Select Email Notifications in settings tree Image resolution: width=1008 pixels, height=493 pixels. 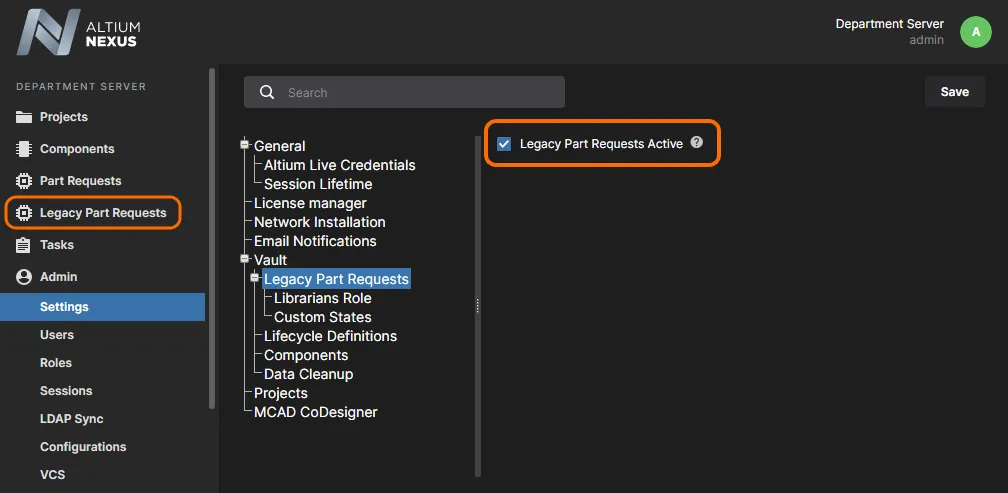coord(315,241)
